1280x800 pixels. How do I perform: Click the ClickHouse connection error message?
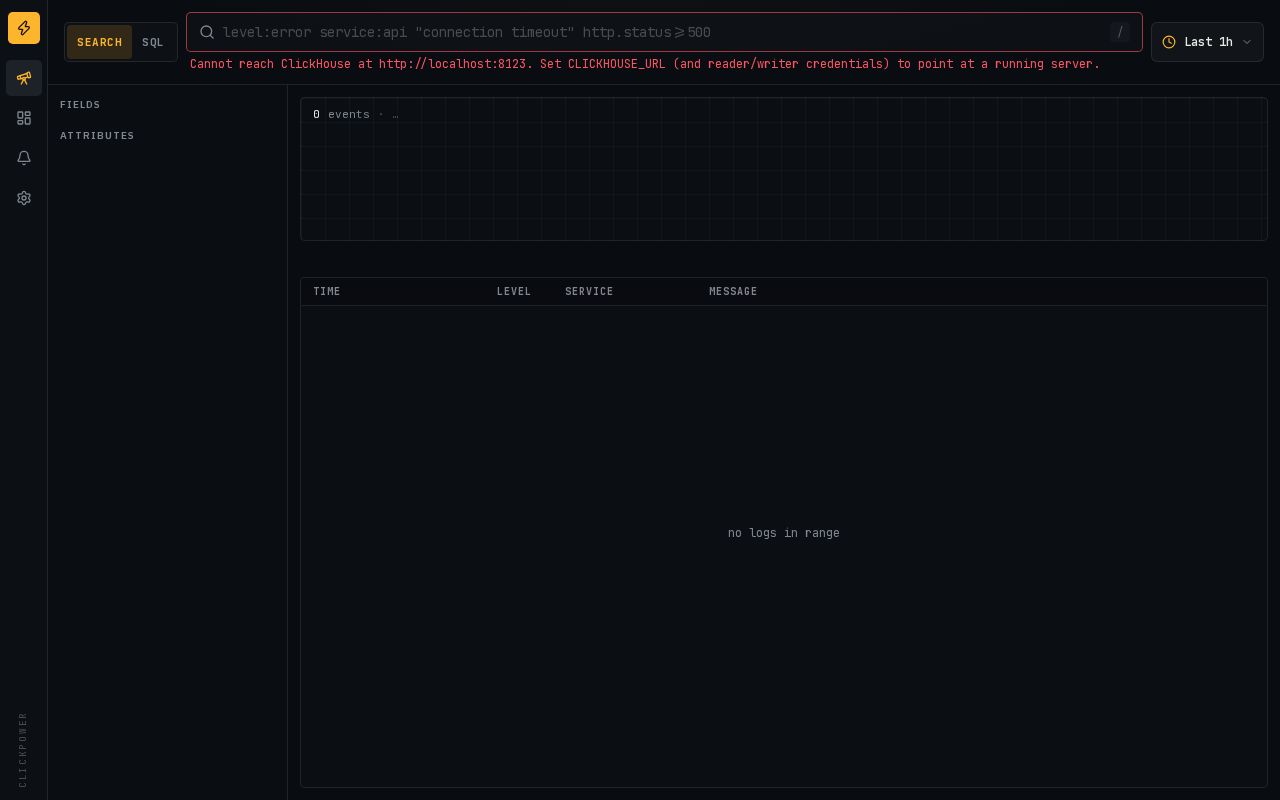click(645, 64)
